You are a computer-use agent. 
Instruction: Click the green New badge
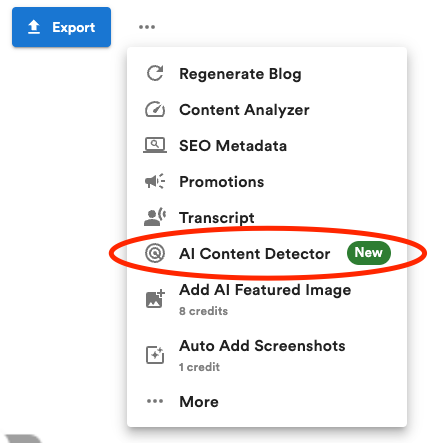[x=368, y=253]
